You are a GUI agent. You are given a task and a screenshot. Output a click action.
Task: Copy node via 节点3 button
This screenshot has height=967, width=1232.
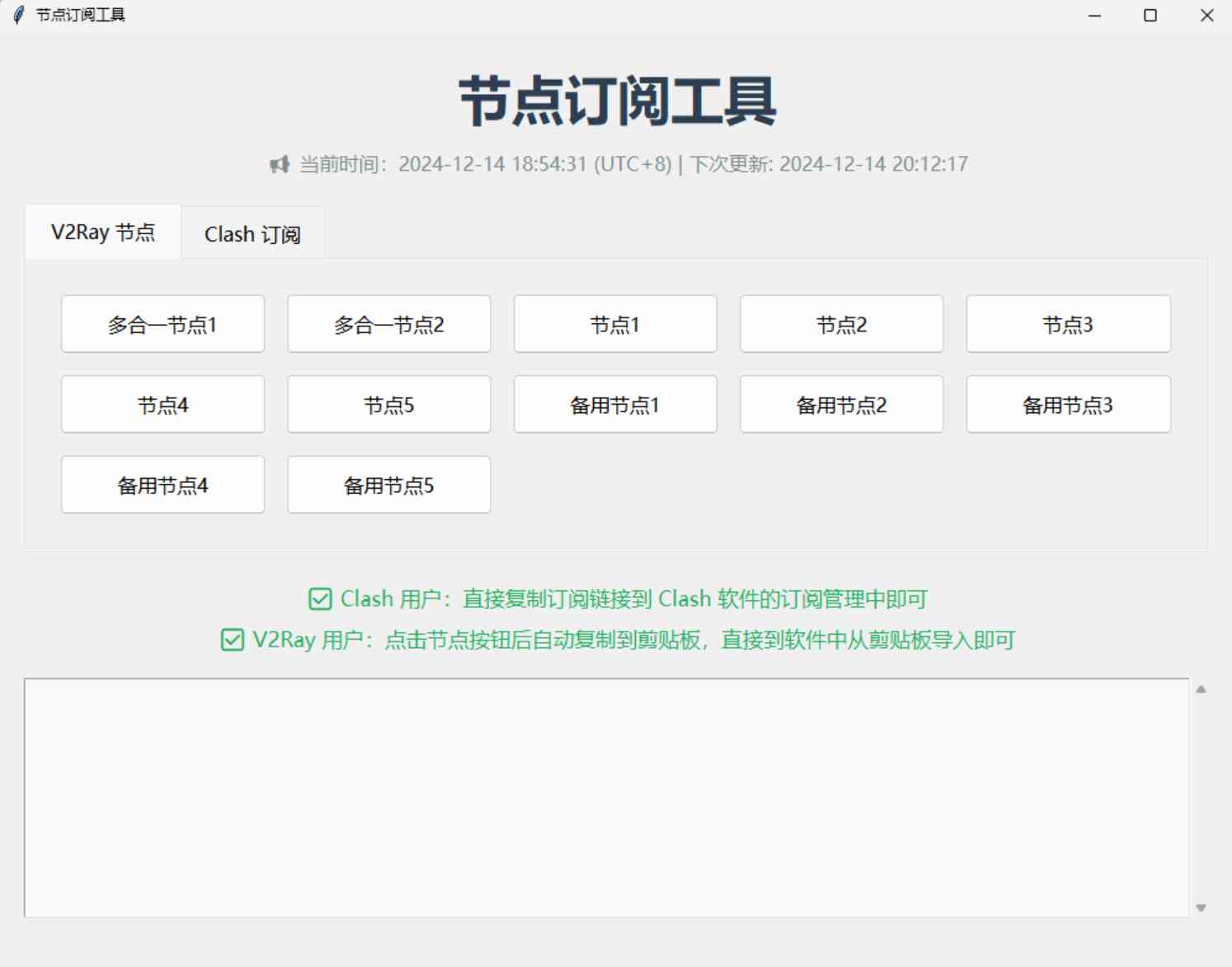1068,324
